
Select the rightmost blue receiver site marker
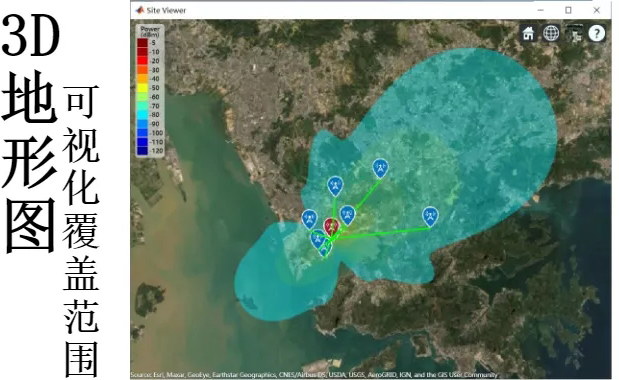[430, 217]
